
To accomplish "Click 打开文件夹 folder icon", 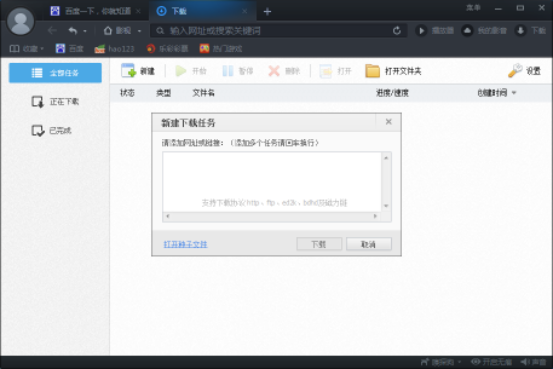I will [372, 71].
